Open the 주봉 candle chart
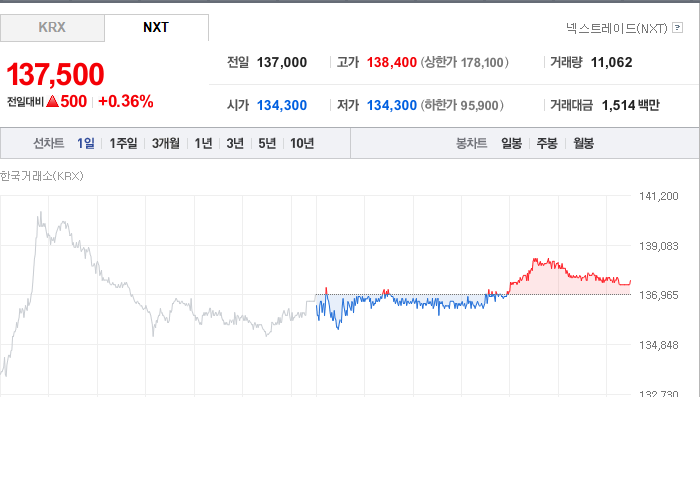 click(547, 143)
